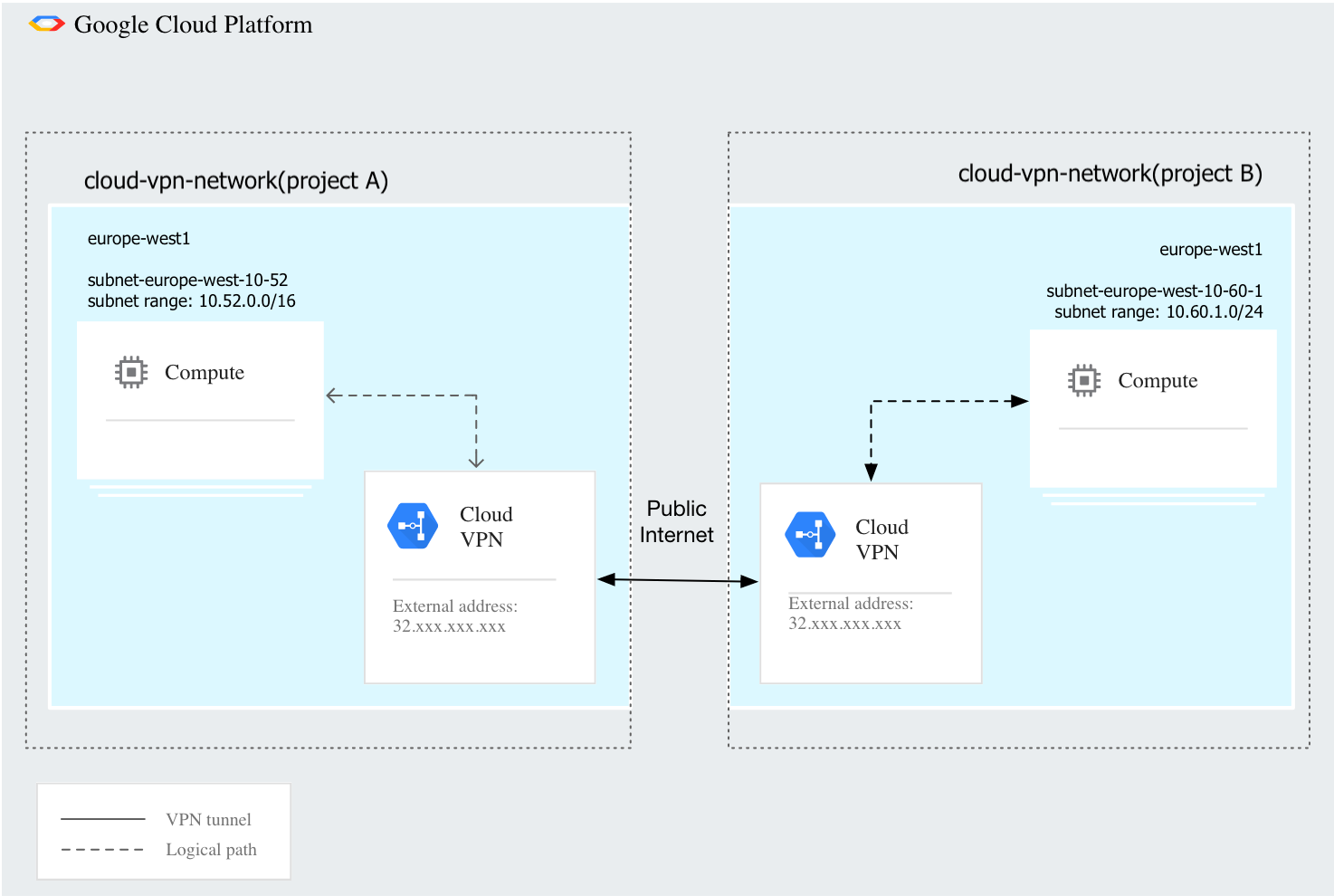The image size is (1334, 896).
Task: Click the Google Cloud Platform title text
Action: pos(193,25)
